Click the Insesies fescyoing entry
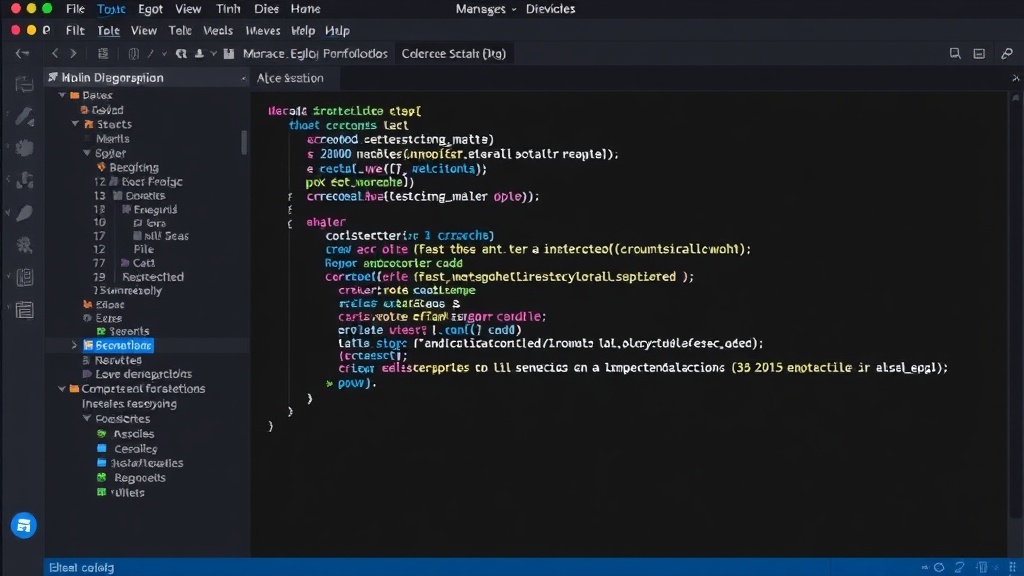This screenshot has height=576, width=1024. click(129, 404)
